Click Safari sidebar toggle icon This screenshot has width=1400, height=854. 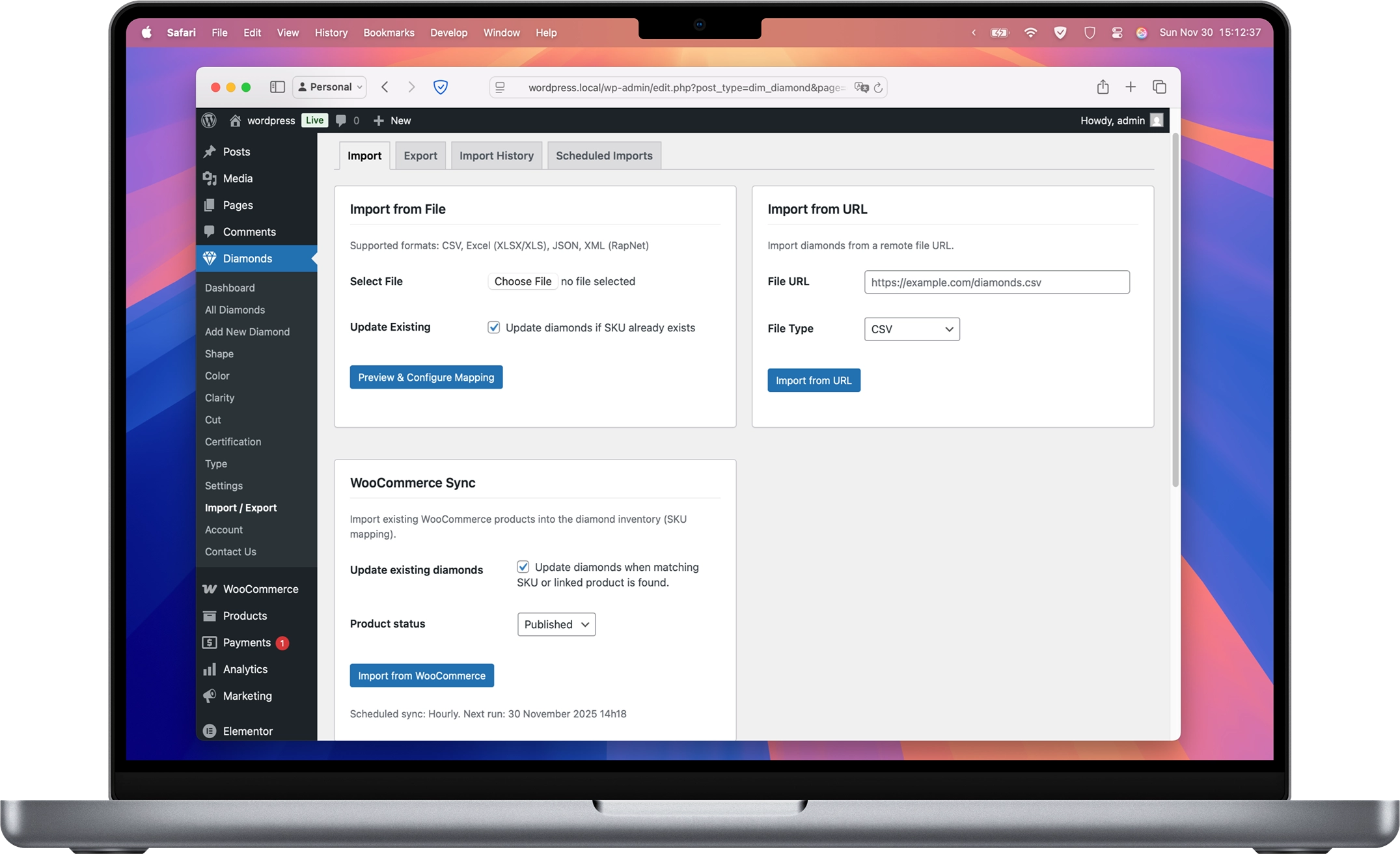[277, 87]
